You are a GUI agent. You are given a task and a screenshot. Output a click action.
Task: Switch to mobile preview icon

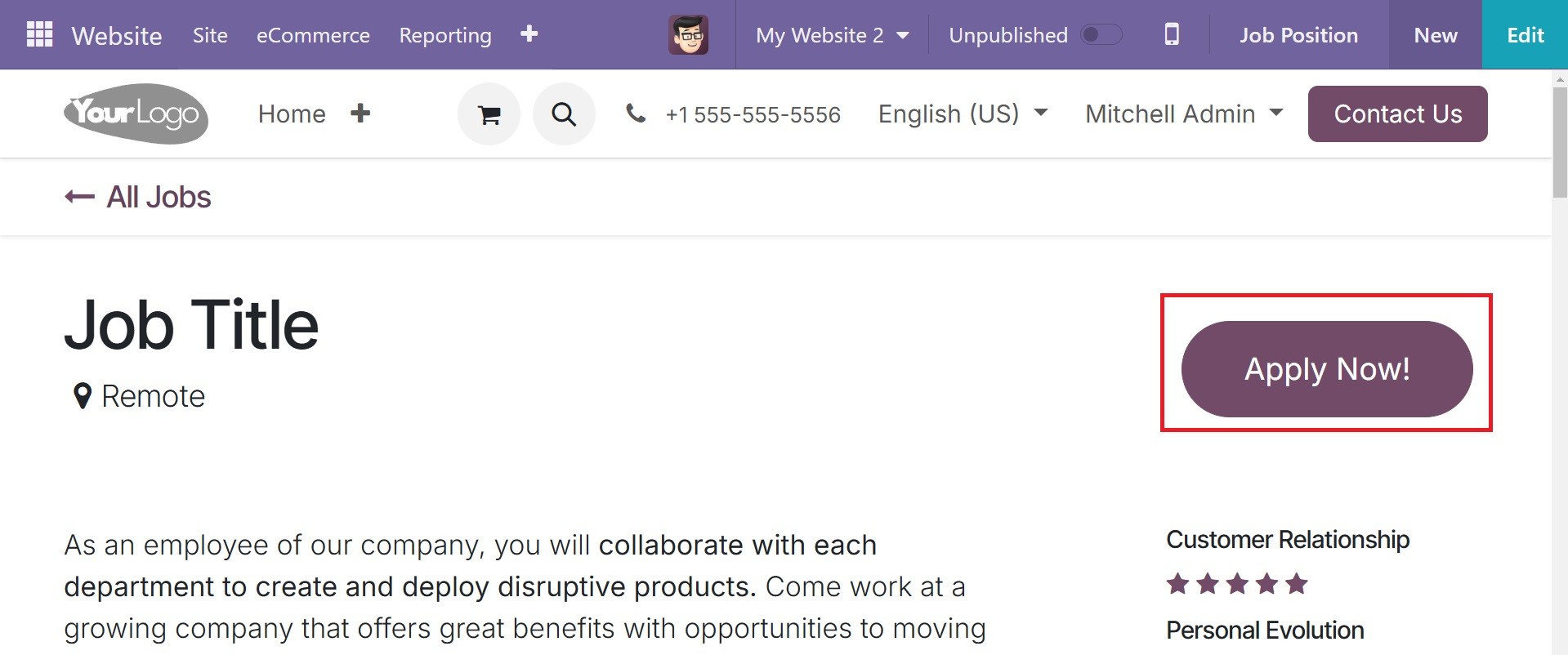[x=1172, y=34]
